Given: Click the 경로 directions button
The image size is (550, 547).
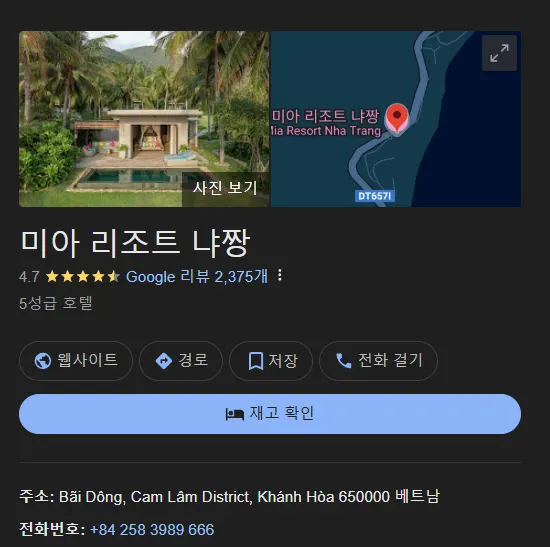Looking at the screenshot, I should (x=181, y=361).
